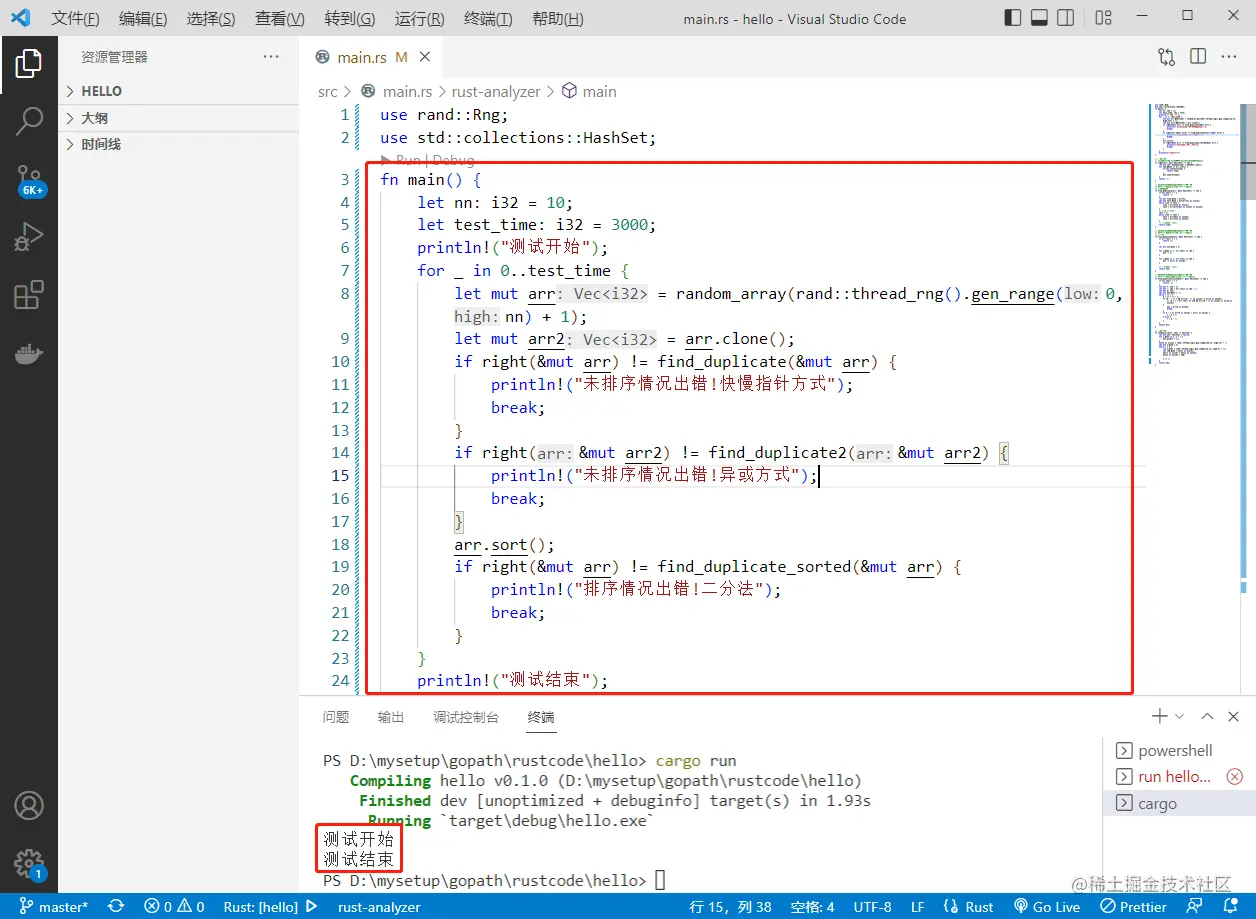Open the 编辑(E) menu
1256x919 pixels.
point(143,19)
